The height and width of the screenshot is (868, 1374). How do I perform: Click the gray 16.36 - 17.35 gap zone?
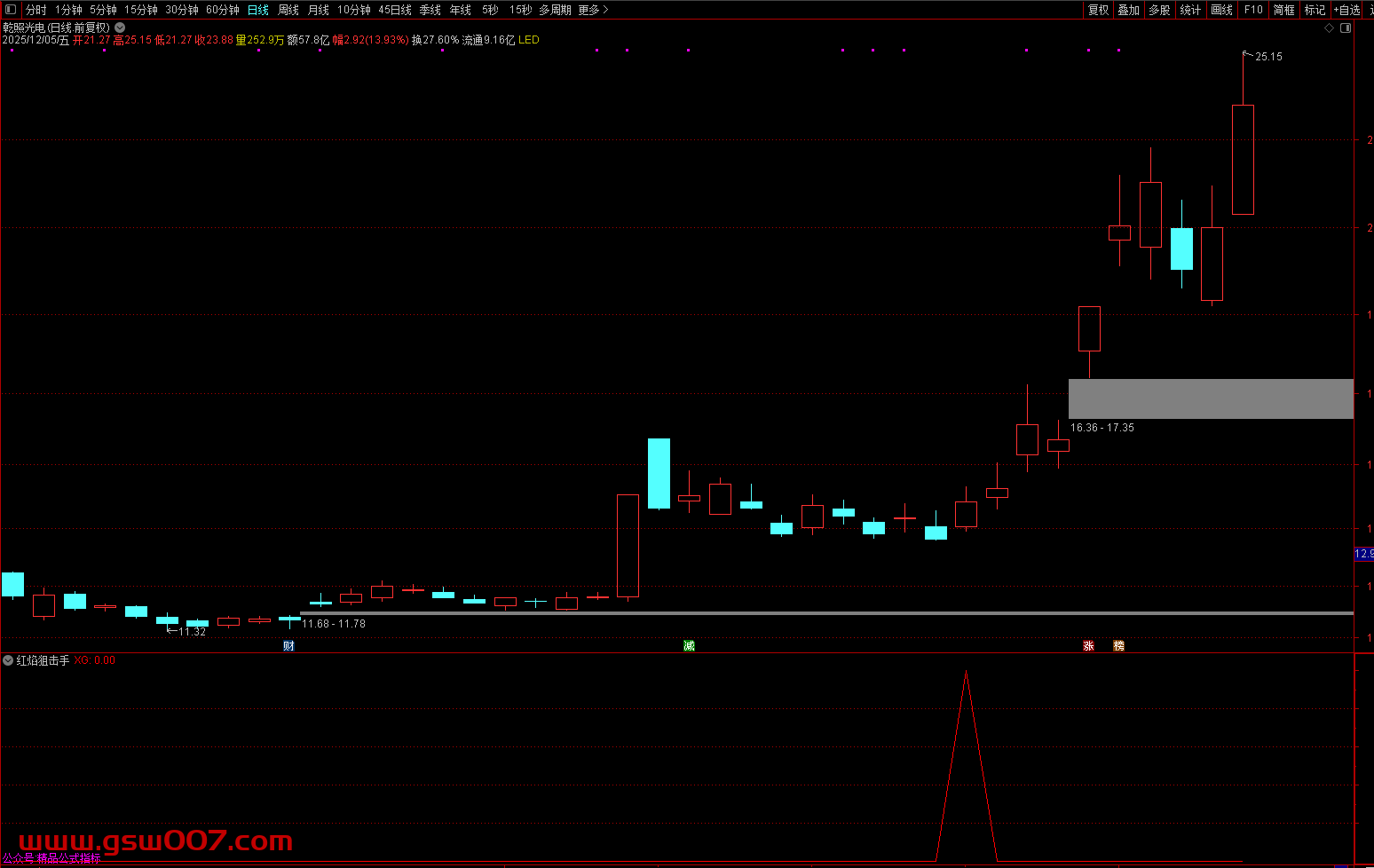(x=1211, y=398)
